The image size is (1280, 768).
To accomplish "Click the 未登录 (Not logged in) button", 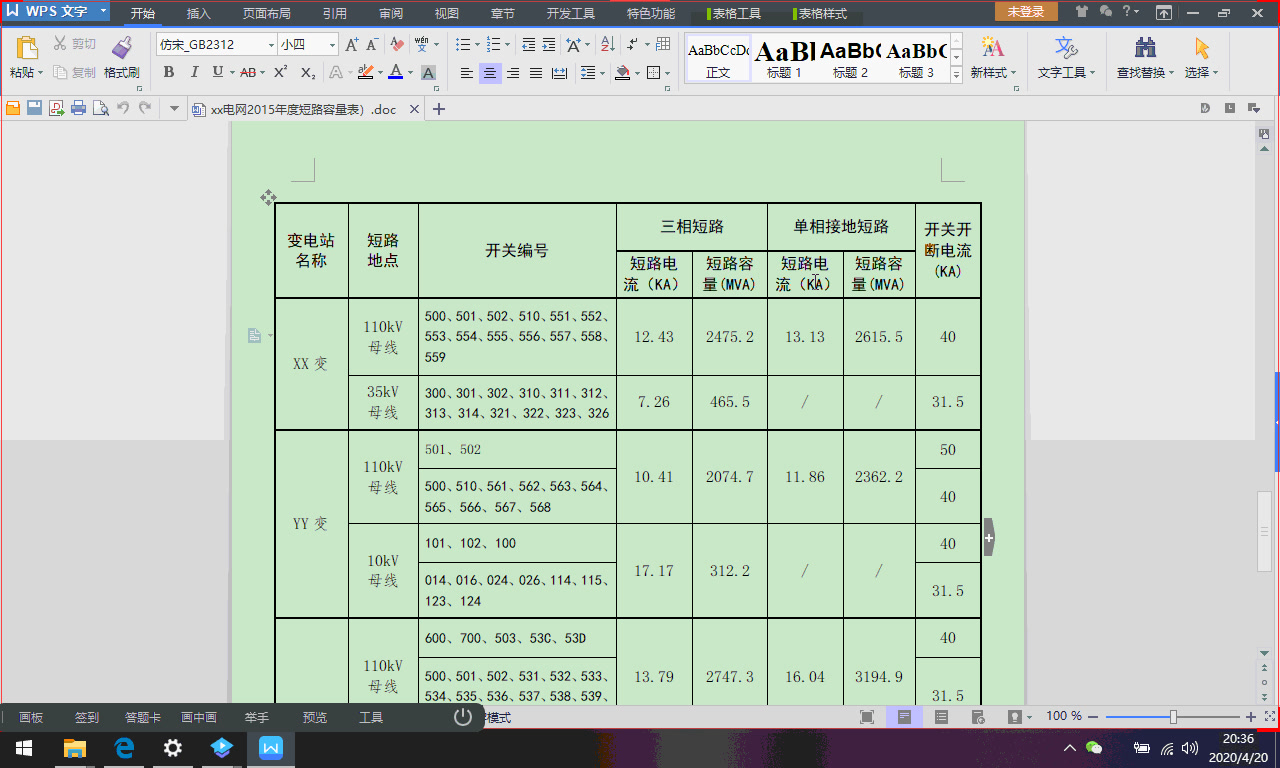I will [1026, 12].
